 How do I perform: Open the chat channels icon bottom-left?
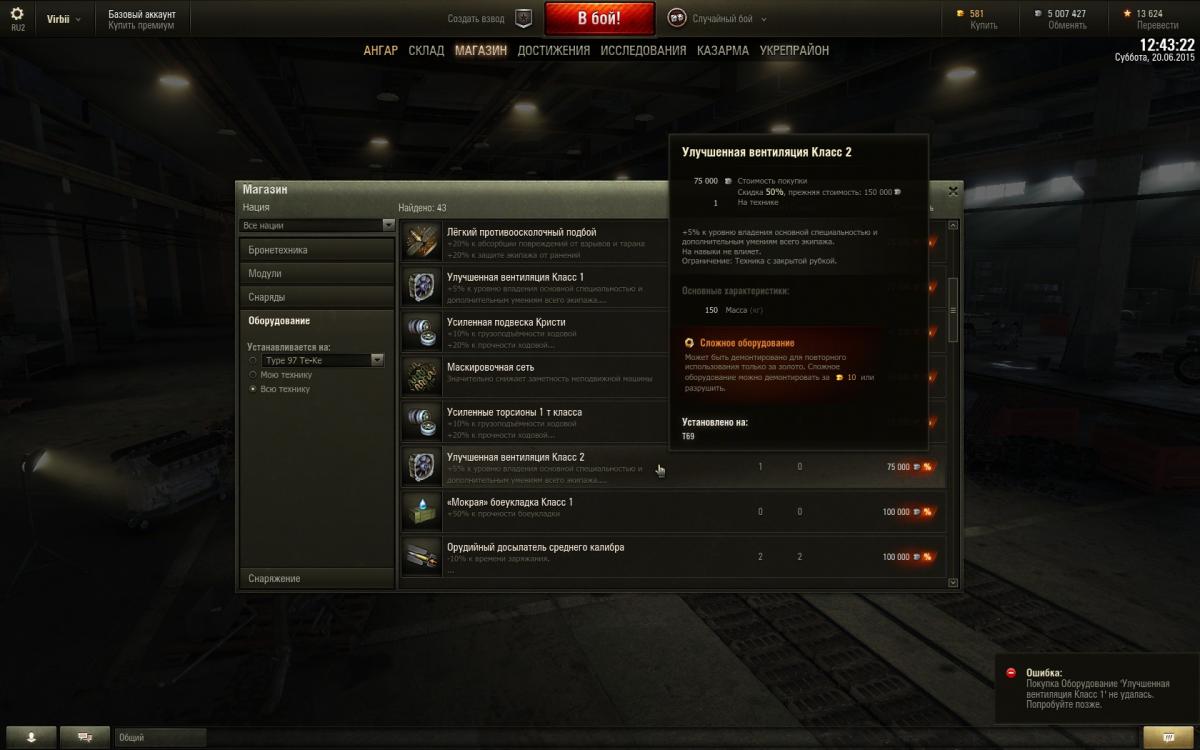point(85,737)
